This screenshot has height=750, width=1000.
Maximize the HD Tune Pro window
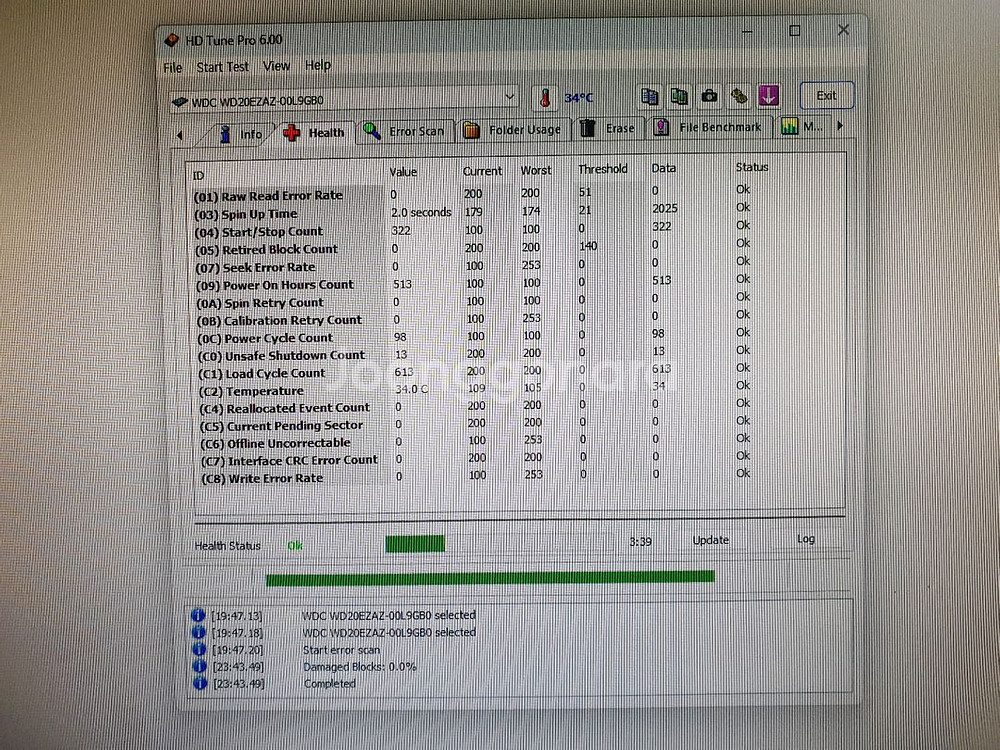pyautogui.click(x=795, y=31)
